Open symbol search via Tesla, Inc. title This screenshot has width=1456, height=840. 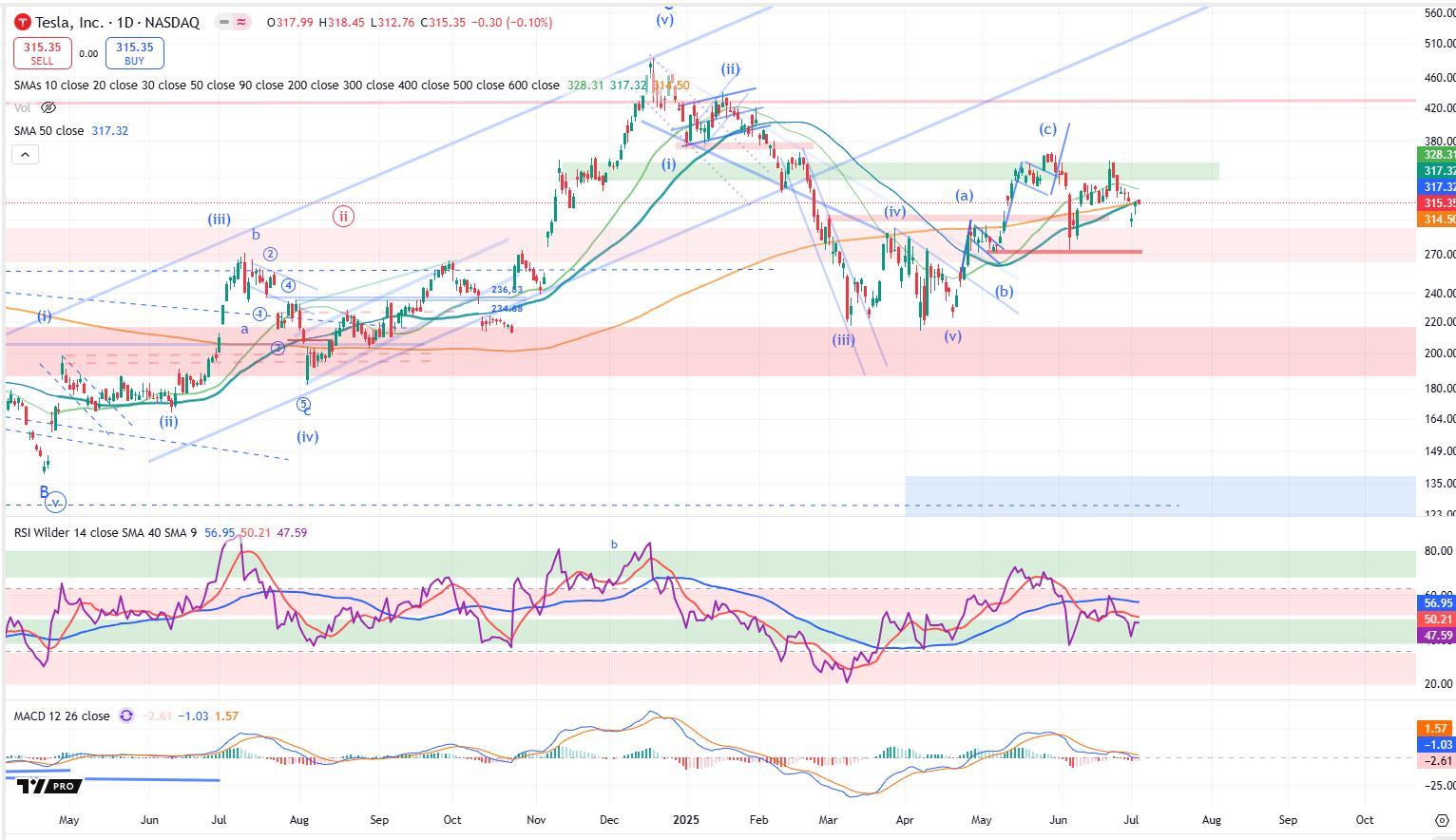click(x=117, y=22)
